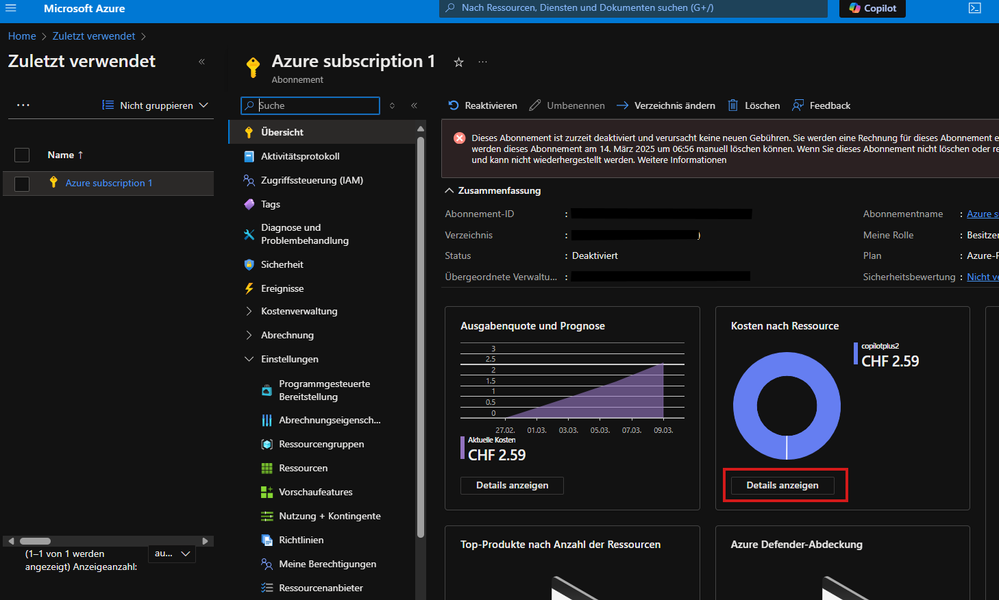Screen dimensions: 999x600
Task: Click the Suche menu filter field
Action: tap(310, 106)
